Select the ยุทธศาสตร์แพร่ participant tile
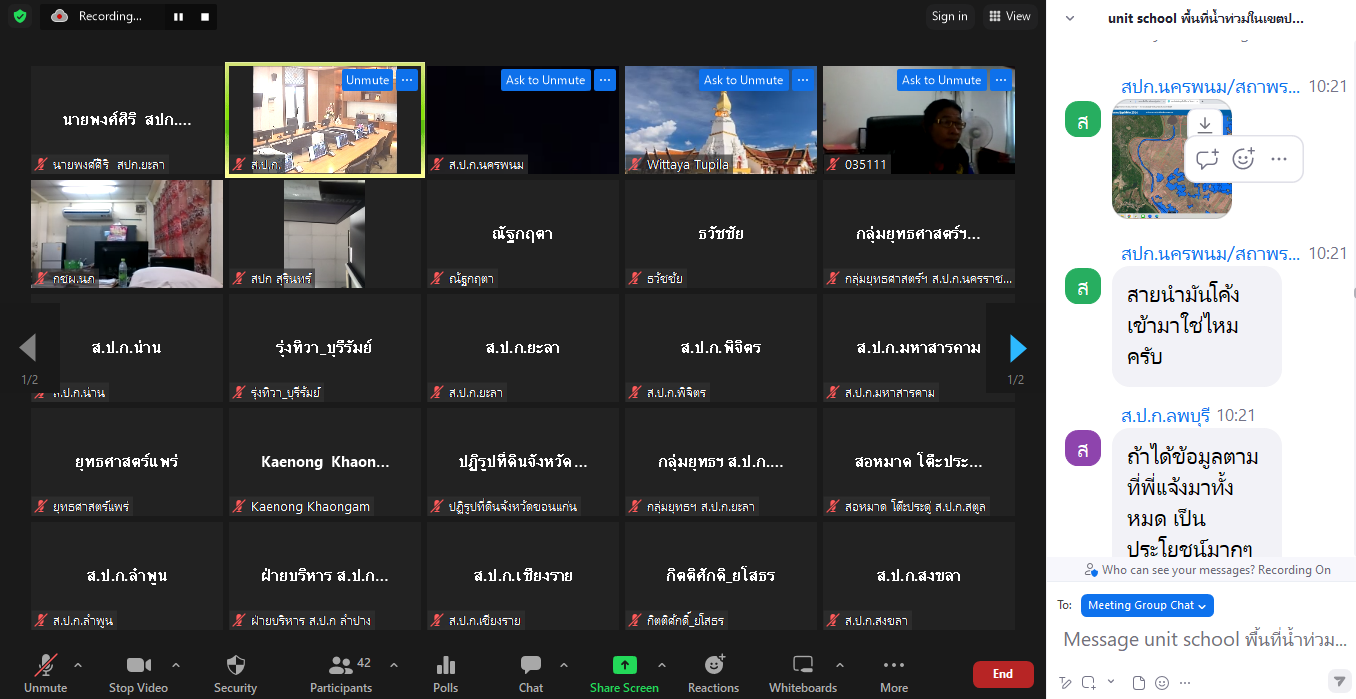Image resolution: width=1356 pixels, height=699 pixels. (127, 462)
